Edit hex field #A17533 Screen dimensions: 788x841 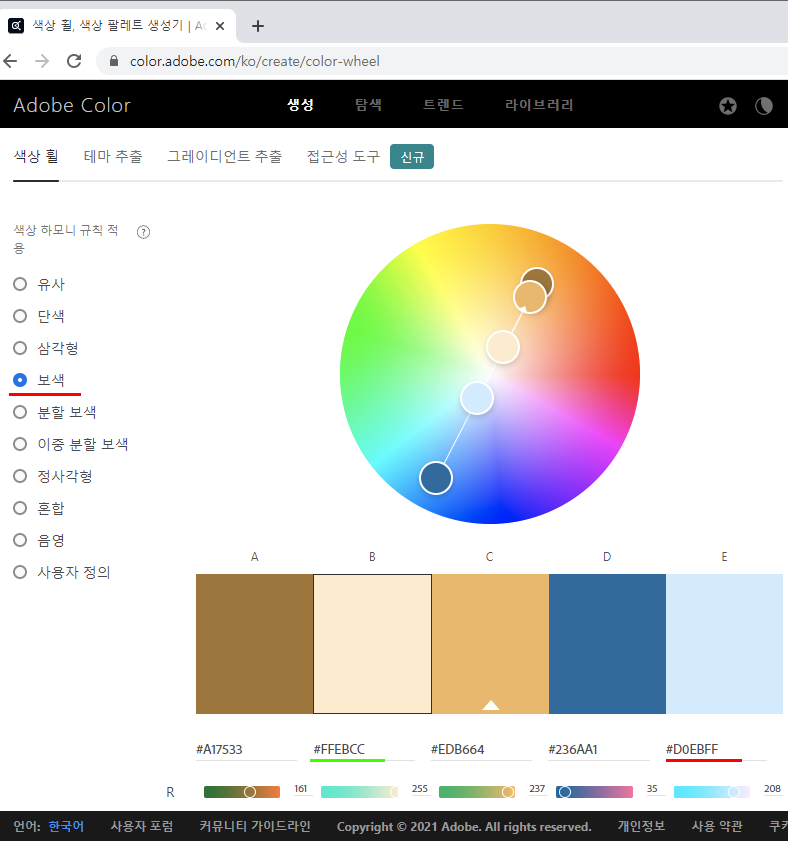[246, 749]
